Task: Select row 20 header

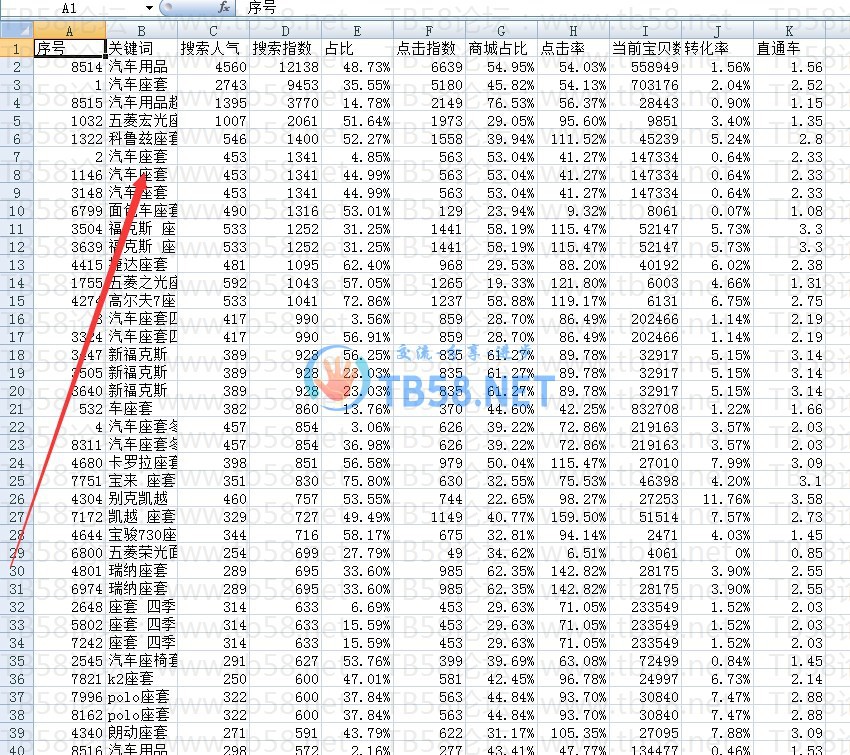Action: tap(16, 390)
